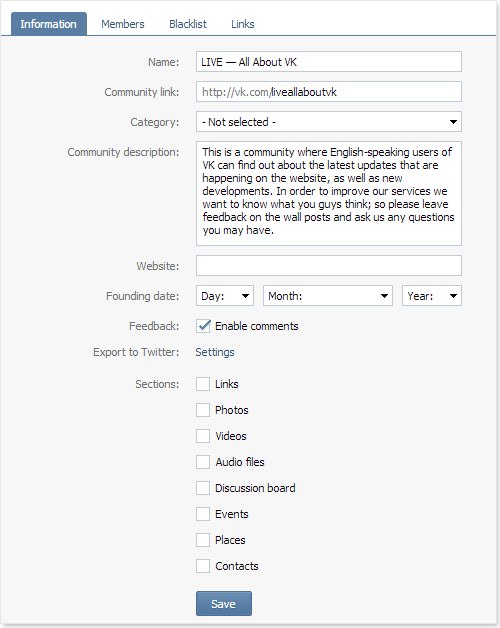The height and width of the screenshot is (628, 500).
Task: Open the Blacklist tab
Action: (x=188, y=24)
